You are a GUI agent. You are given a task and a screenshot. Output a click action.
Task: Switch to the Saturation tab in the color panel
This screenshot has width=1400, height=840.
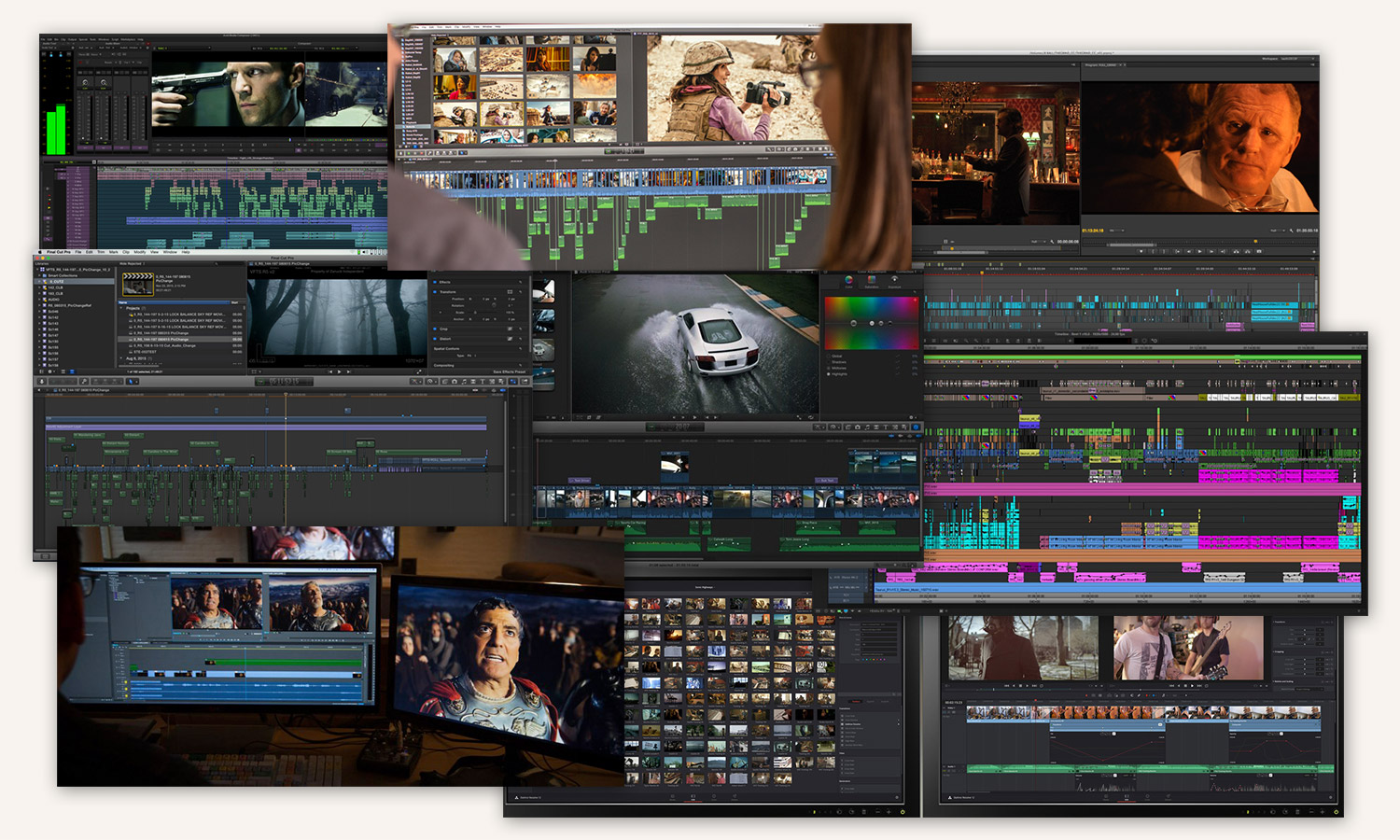(x=872, y=281)
